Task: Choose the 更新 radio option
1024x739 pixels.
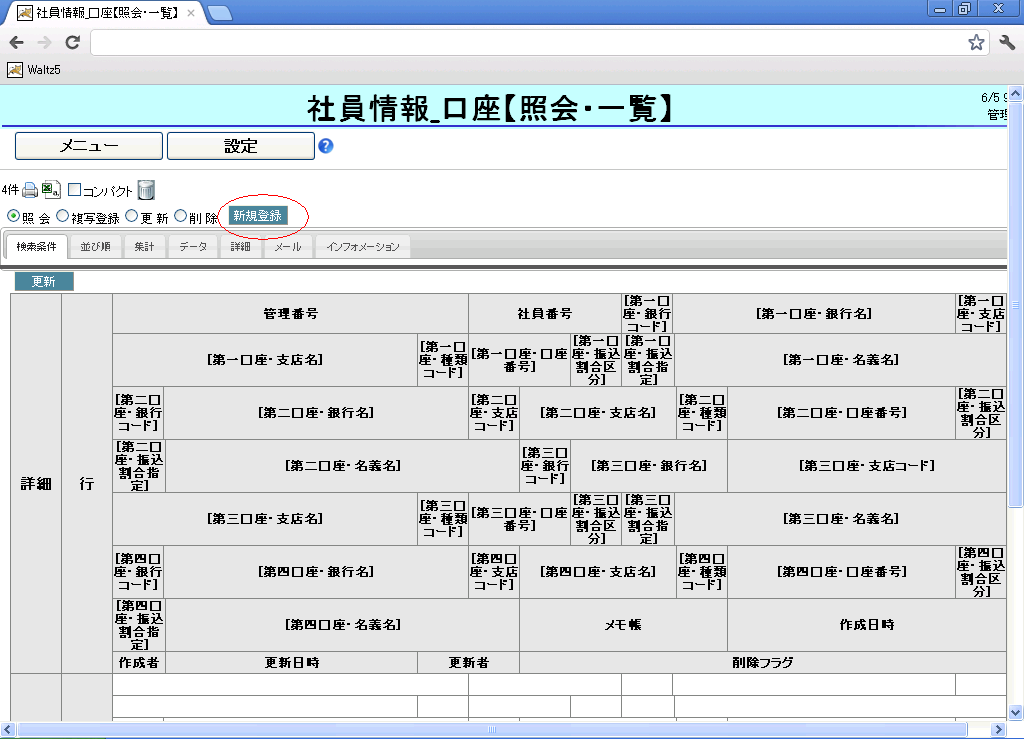Action: point(131,216)
